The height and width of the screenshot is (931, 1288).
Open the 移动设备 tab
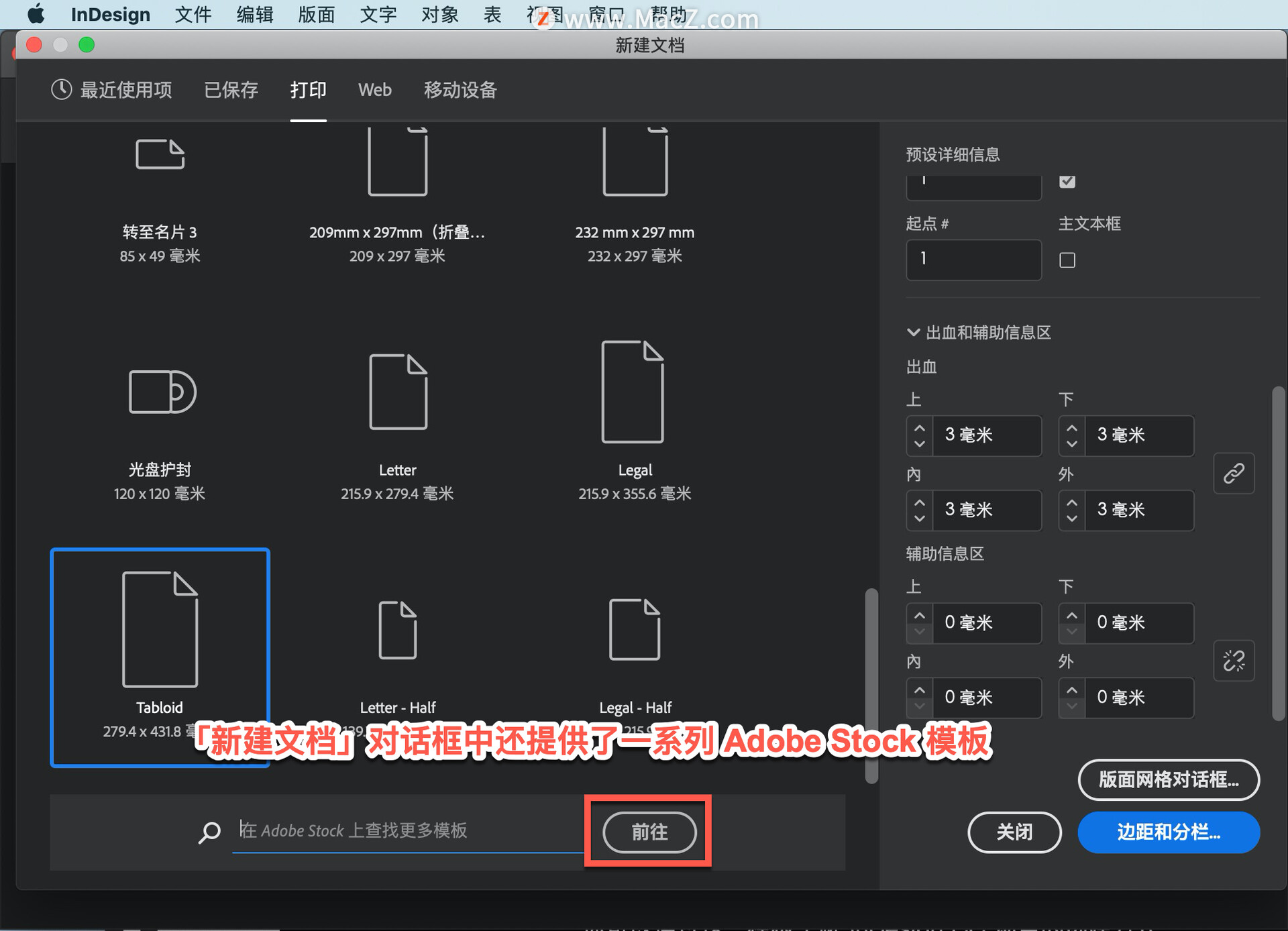pyautogui.click(x=460, y=89)
